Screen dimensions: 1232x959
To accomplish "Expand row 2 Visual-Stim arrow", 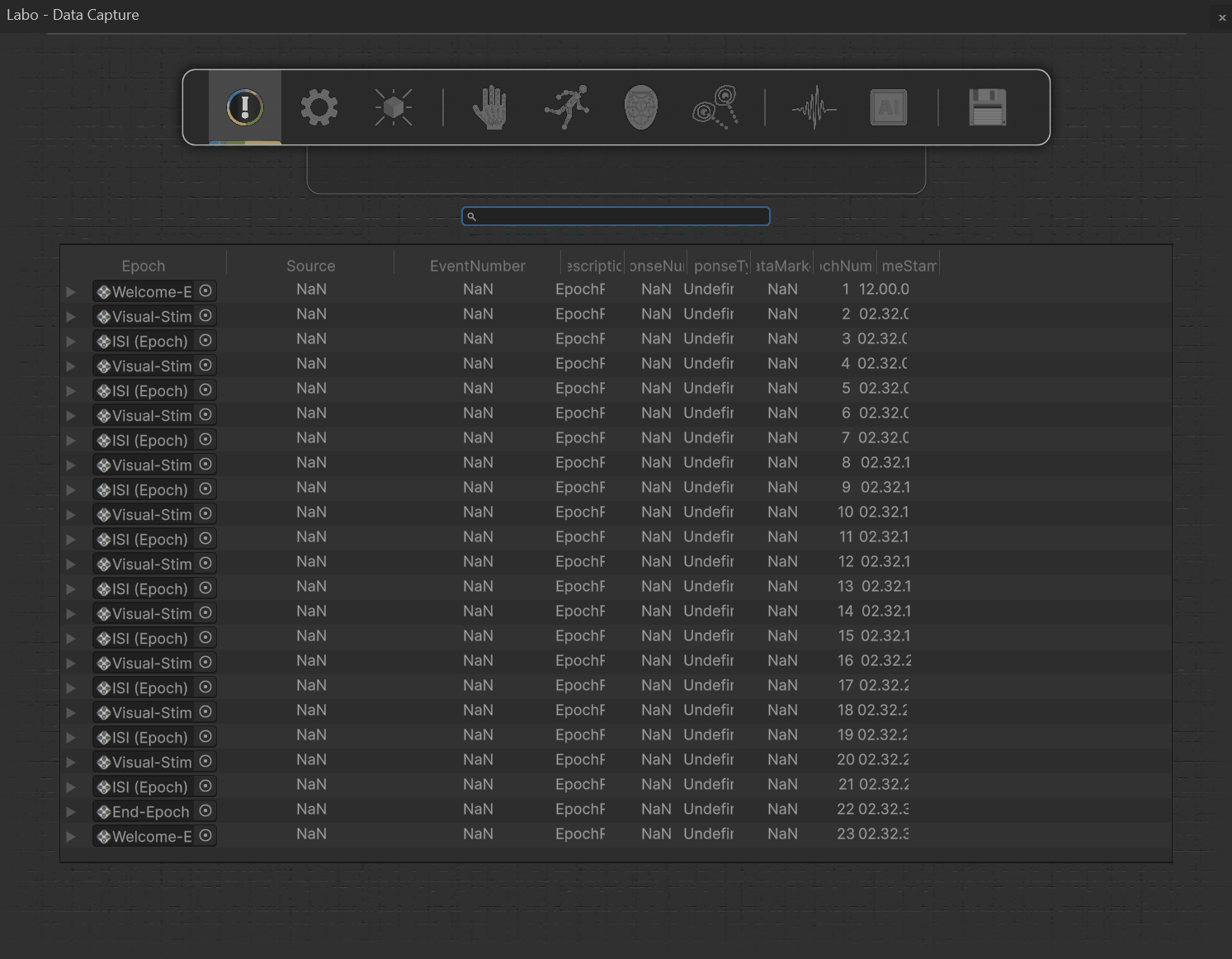I will [71, 316].
